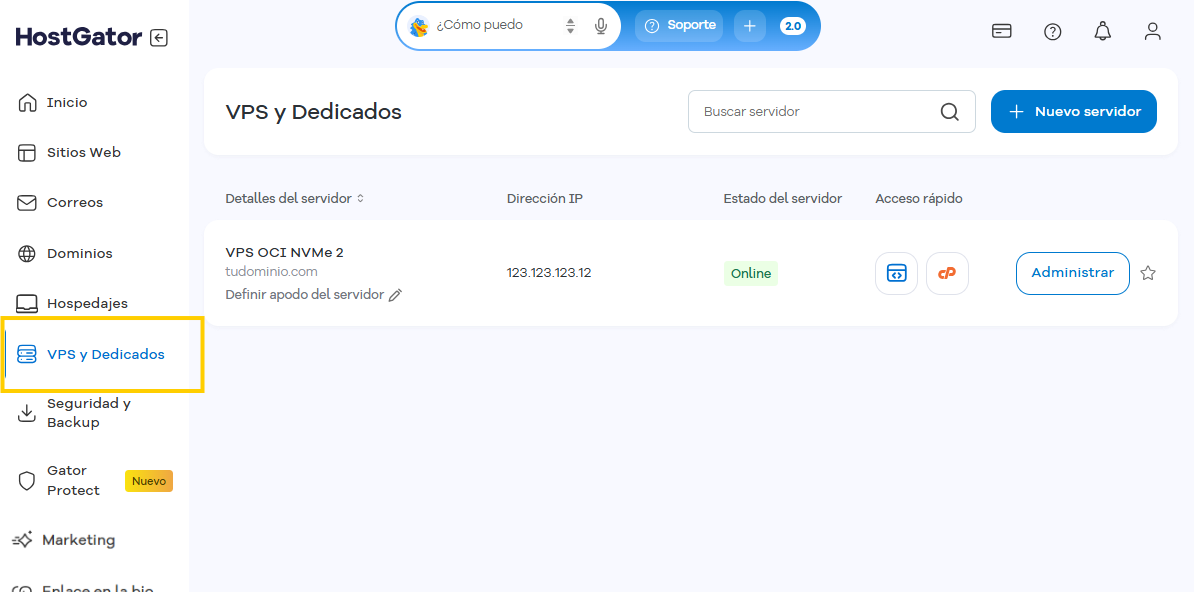Click the plus button in top bar
This screenshot has width=1194, height=592.
[x=749, y=26]
